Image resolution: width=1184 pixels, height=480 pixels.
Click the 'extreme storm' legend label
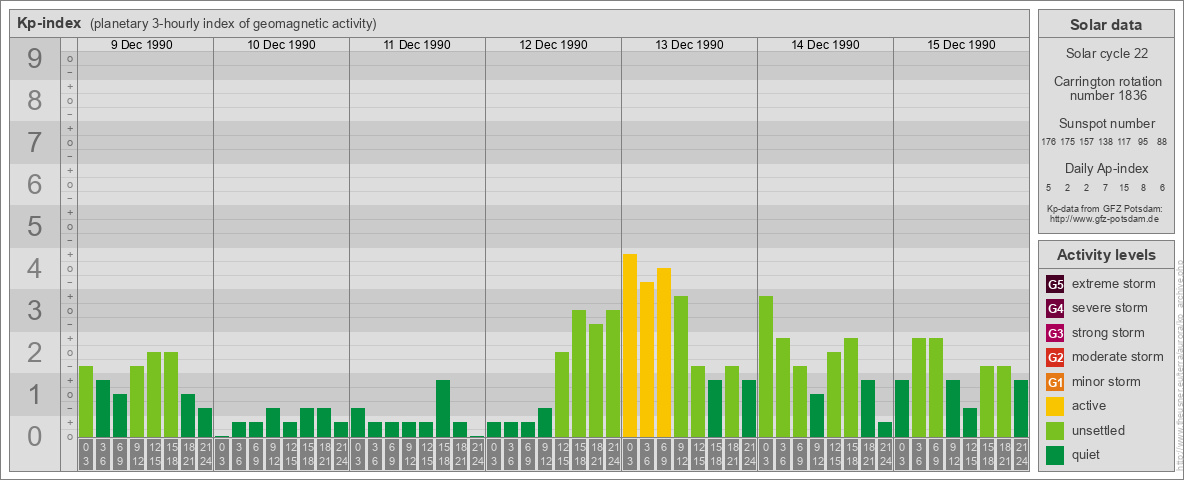1114,284
